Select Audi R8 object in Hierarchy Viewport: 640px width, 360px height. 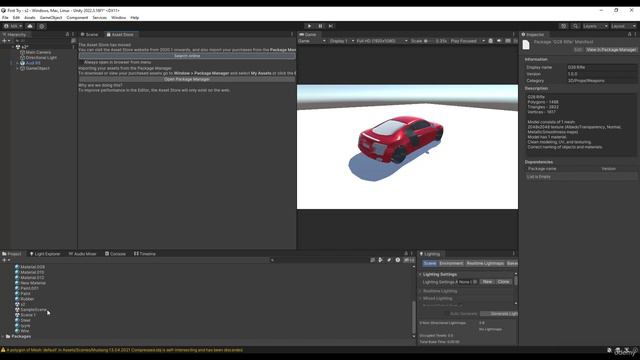(x=33, y=63)
